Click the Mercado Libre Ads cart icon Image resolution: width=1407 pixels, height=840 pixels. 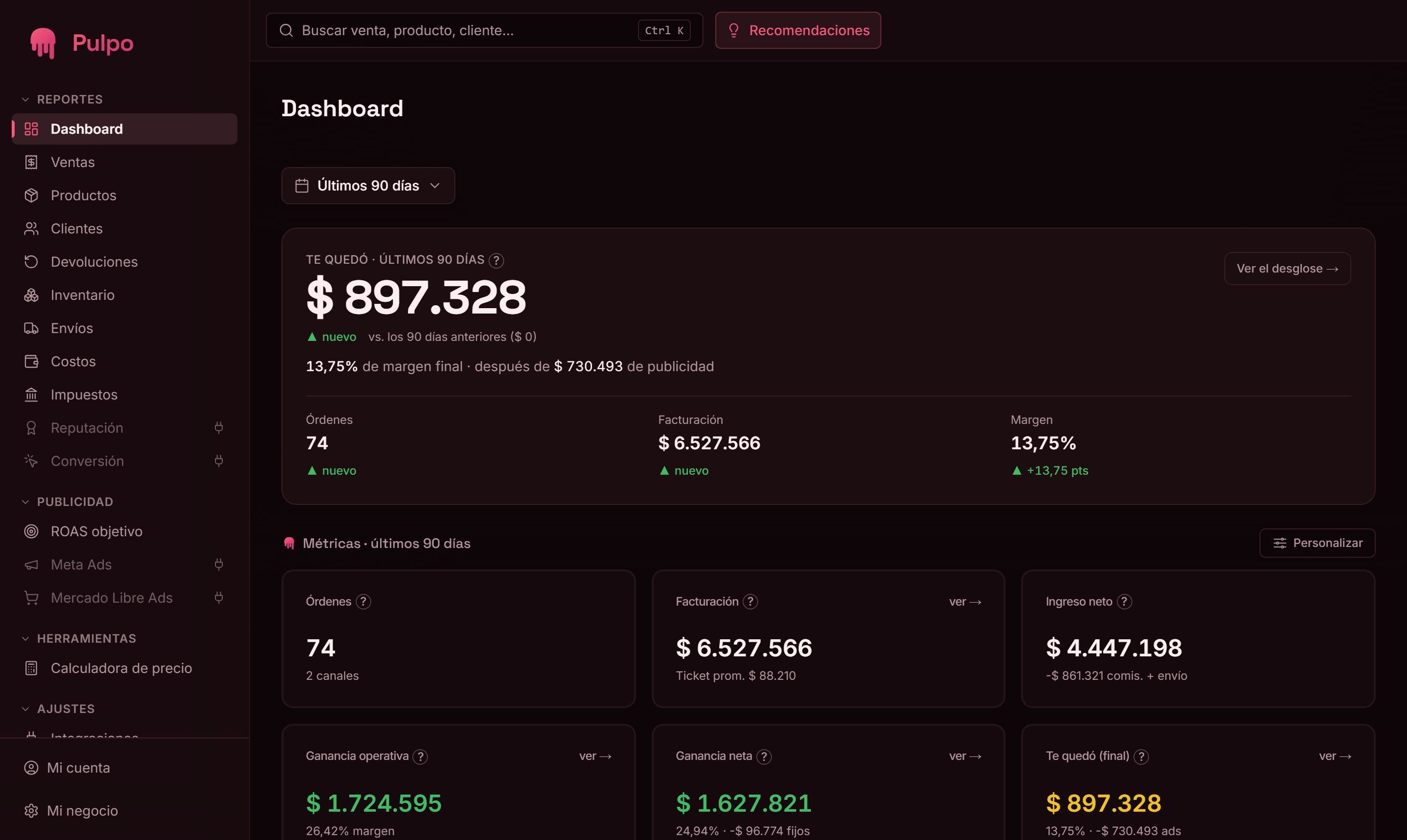pos(31,598)
